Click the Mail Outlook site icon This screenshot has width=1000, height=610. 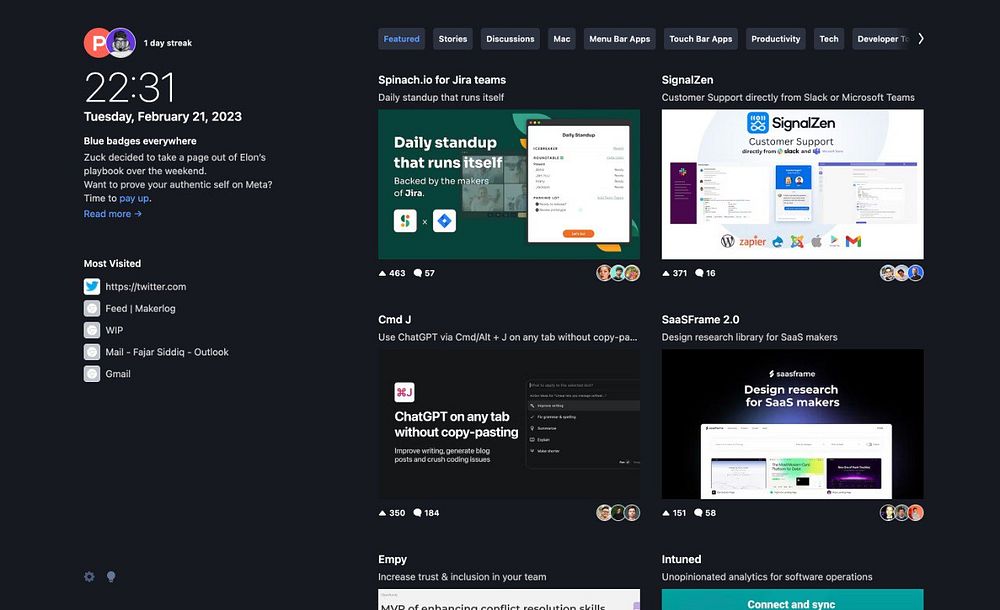tap(92, 352)
